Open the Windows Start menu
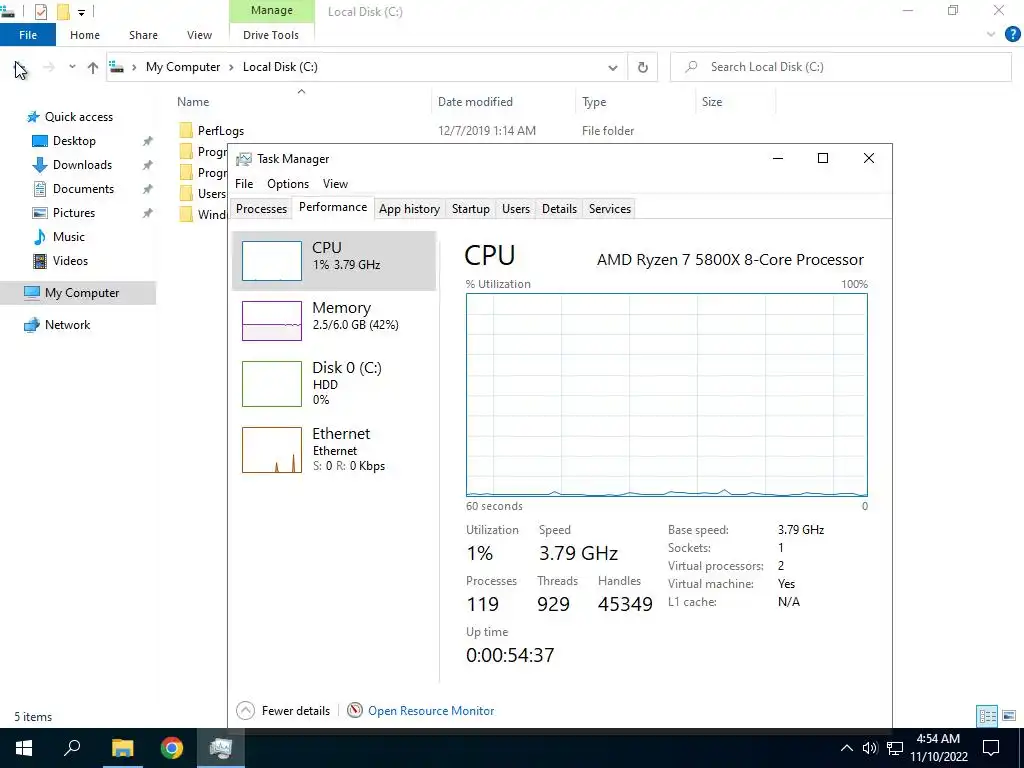The image size is (1024, 768). tap(24, 748)
